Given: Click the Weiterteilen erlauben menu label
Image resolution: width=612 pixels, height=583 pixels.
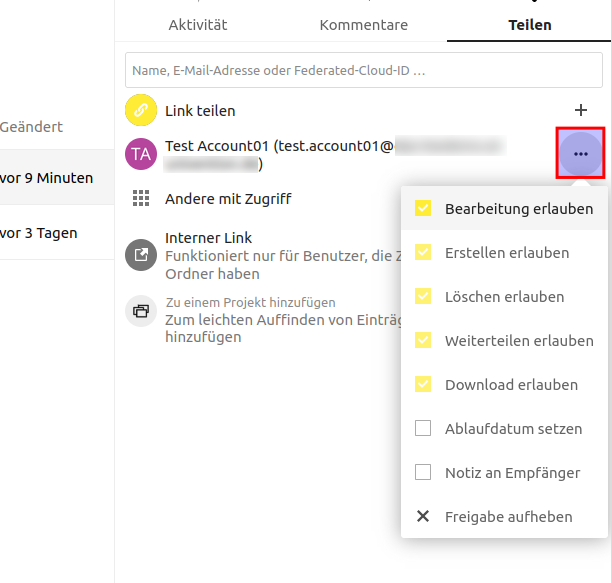Looking at the screenshot, I should [519, 341].
